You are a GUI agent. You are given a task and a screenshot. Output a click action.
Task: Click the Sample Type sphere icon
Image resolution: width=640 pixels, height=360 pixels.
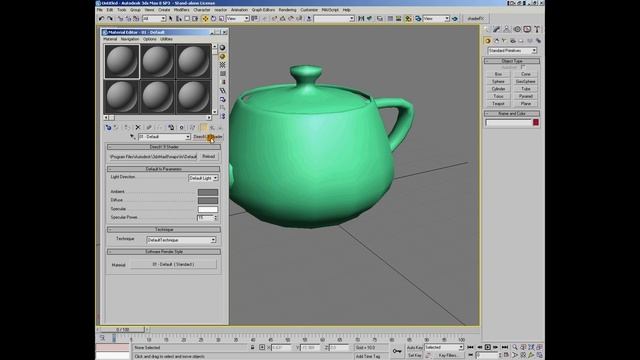point(222,48)
